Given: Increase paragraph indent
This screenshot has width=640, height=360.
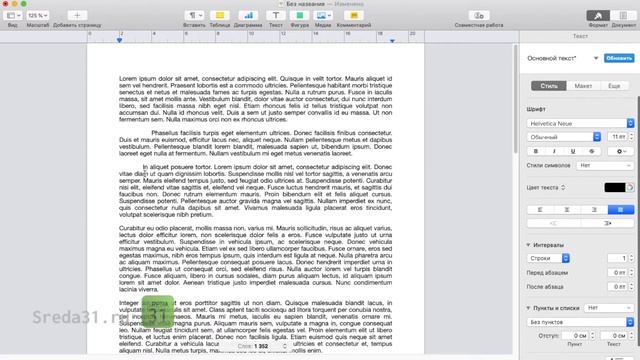Looking at the screenshot, I should tap(607, 223).
